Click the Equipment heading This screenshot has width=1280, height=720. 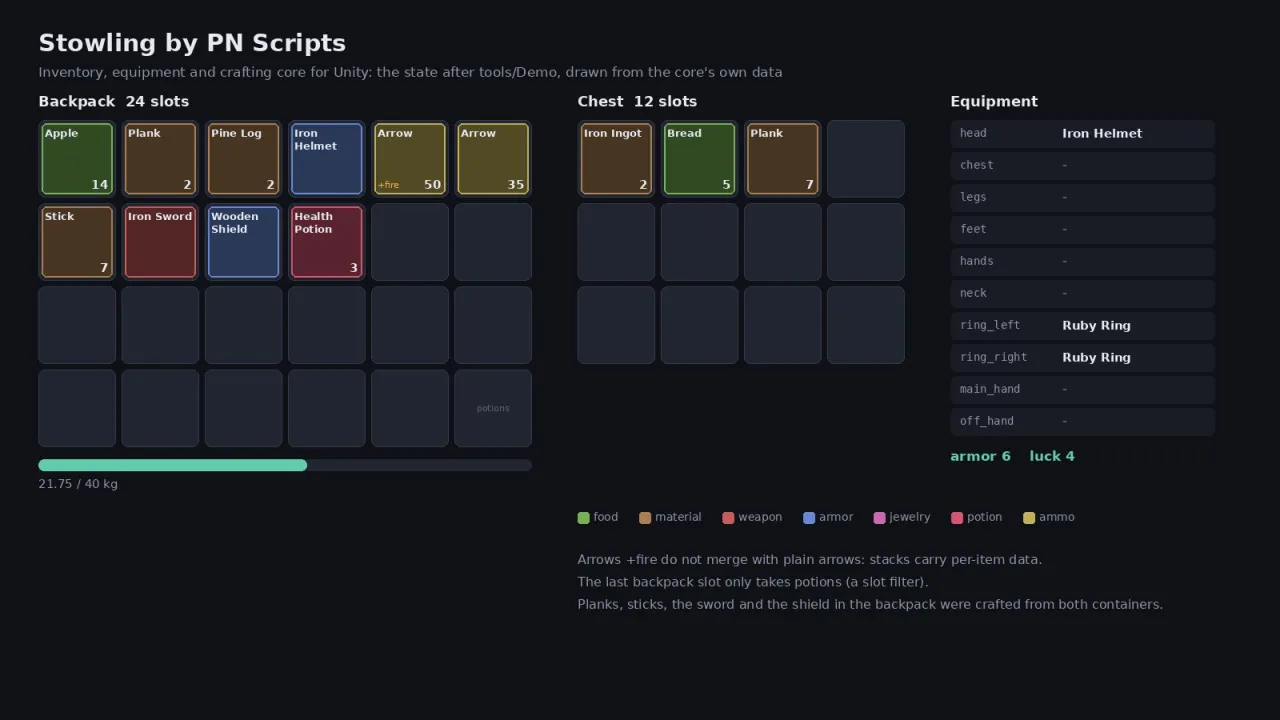pyautogui.click(x=994, y=102)
